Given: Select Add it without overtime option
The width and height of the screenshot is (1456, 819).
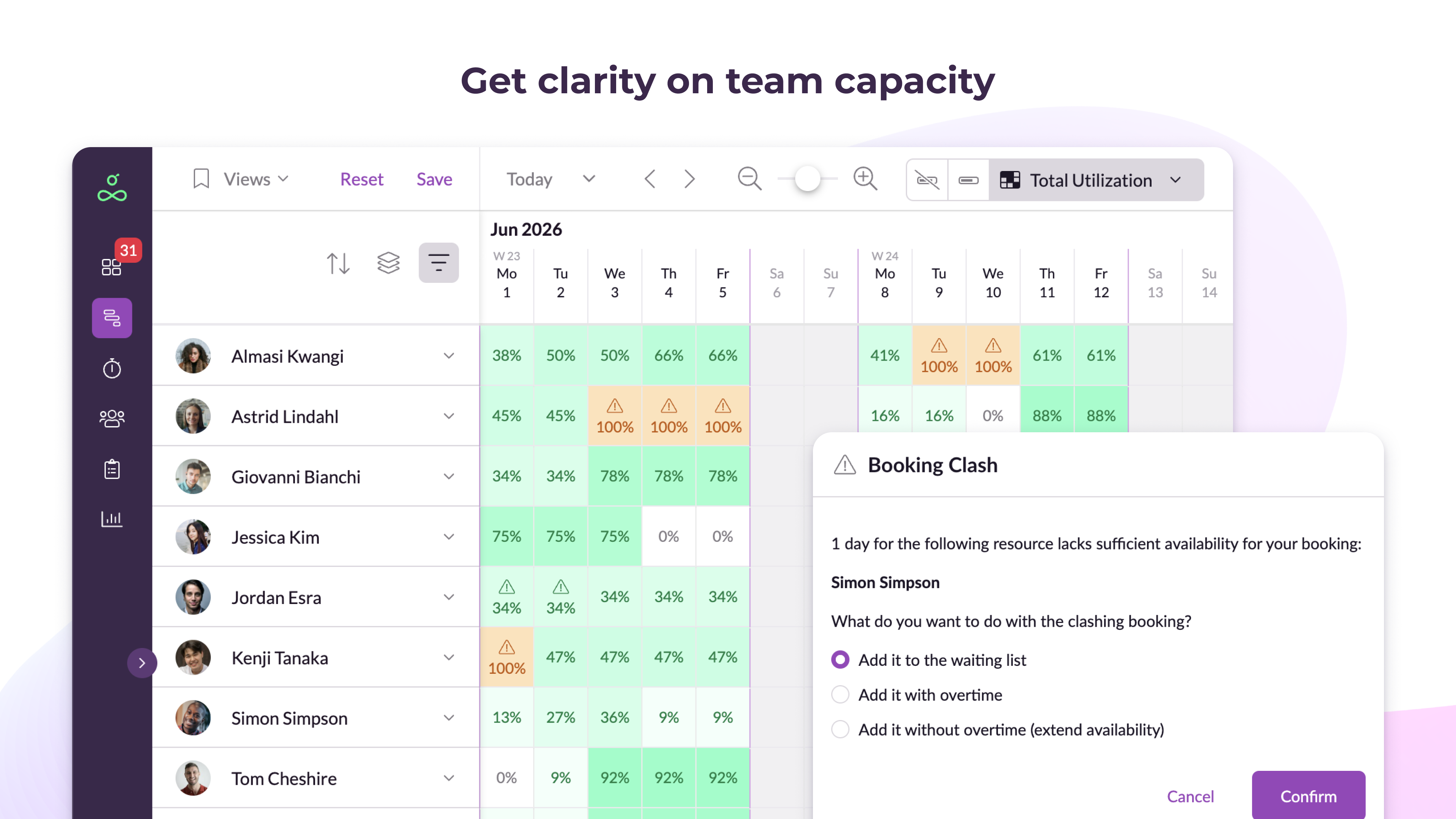Looking at the screenshot, I should pos(840,730).
